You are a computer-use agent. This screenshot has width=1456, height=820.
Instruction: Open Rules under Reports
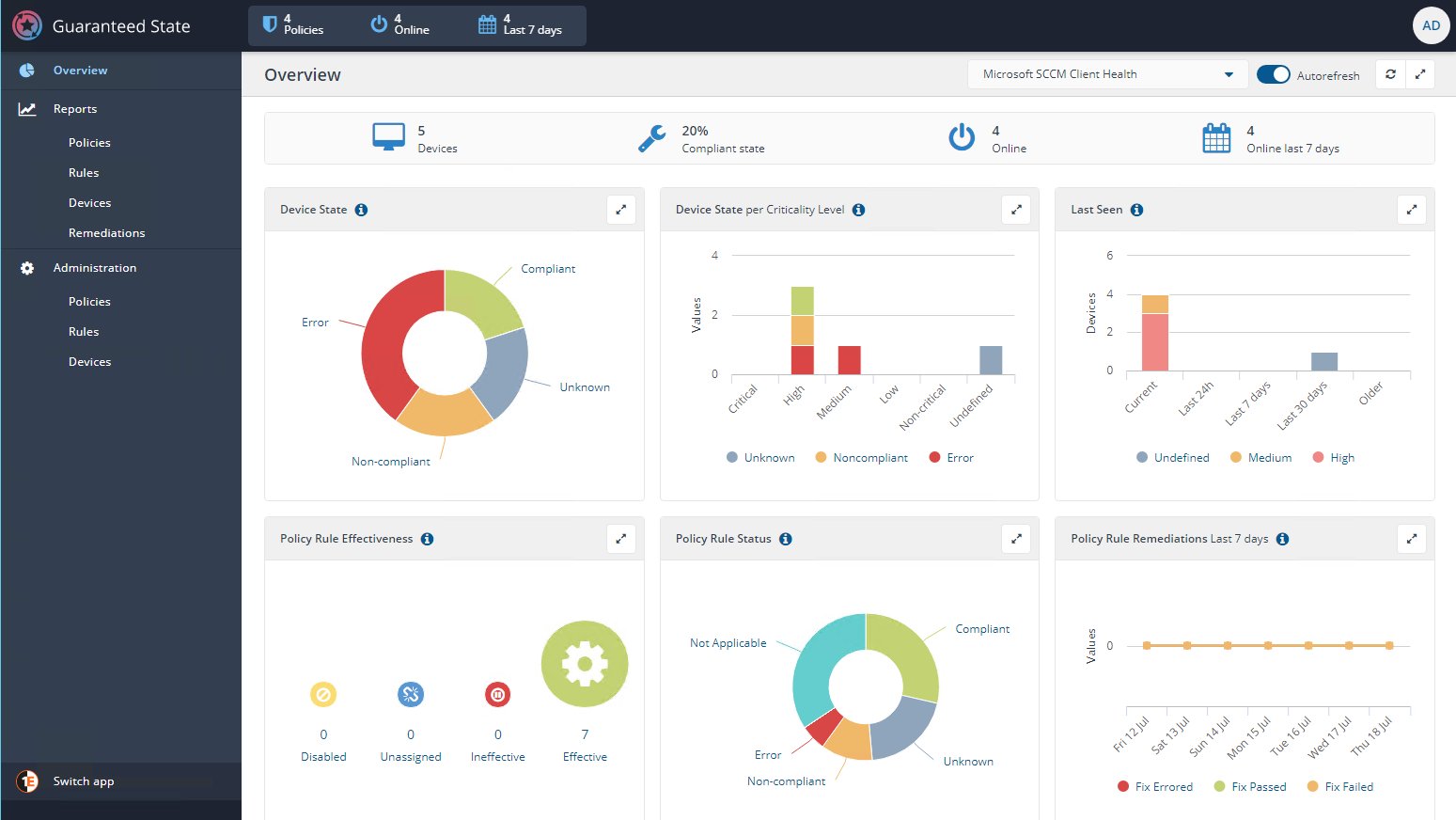[x=84, y=173]
